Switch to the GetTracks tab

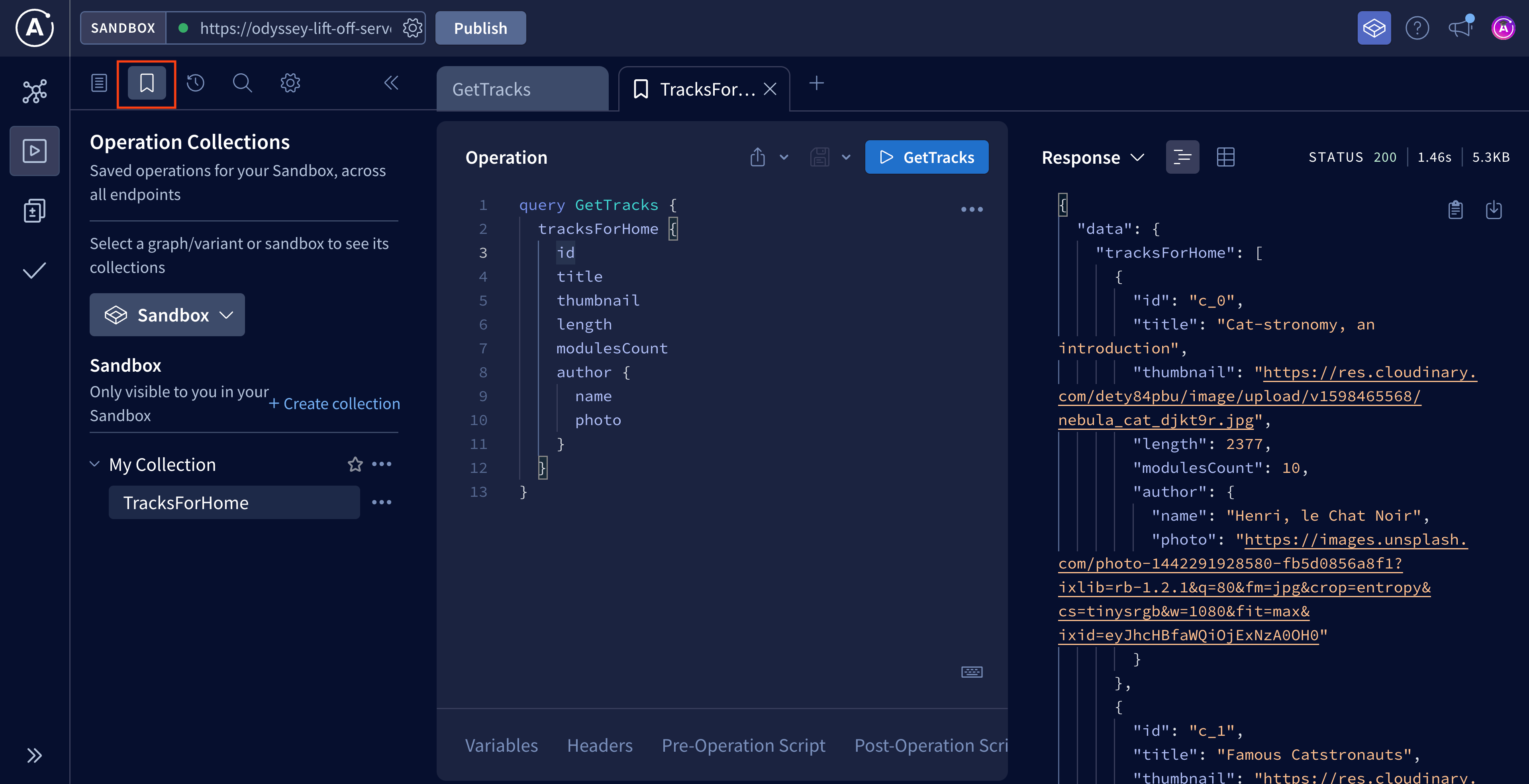pyautogui.click(x=492, y=89)
